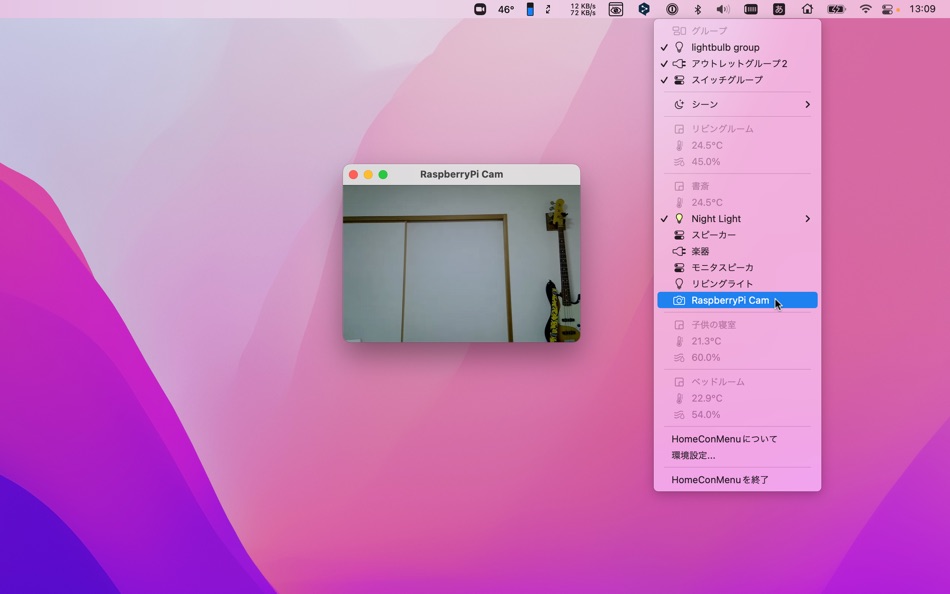
Task: Click the network speed KB/s indicator
Action: pos(583,9)
